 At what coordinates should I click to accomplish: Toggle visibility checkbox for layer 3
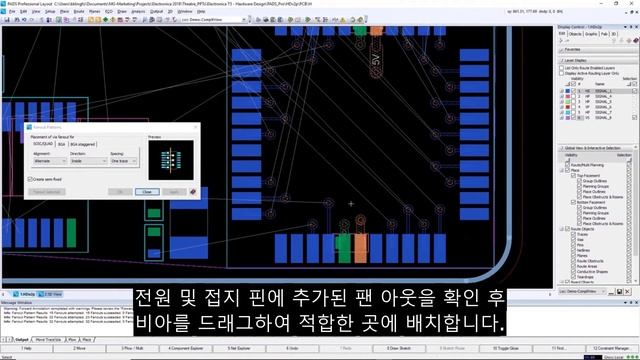pyautogui.click(x=573, y=102)
